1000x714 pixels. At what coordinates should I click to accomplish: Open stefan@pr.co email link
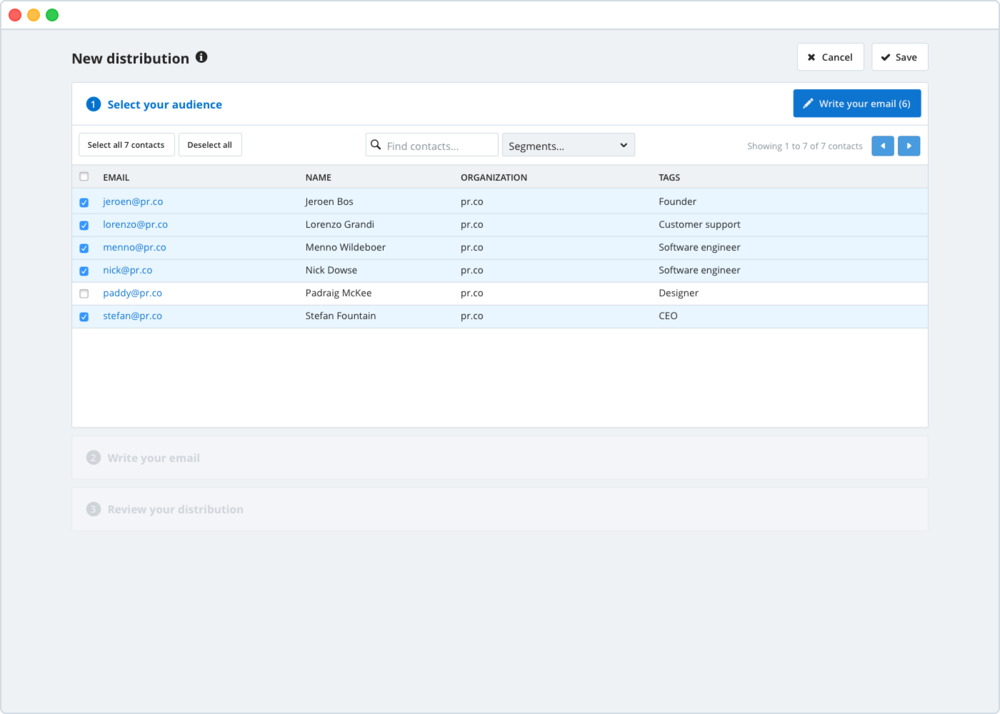(132, 316)
